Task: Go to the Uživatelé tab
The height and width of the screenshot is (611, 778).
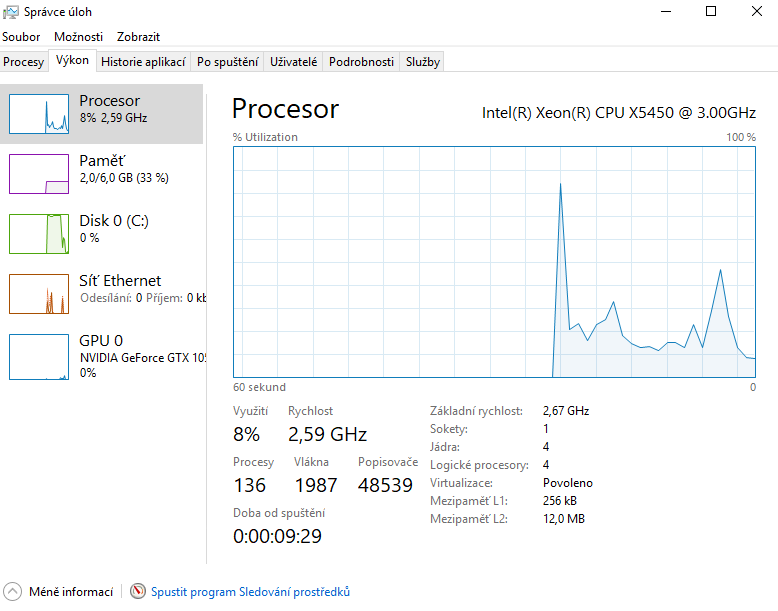Action: (294, 62)
